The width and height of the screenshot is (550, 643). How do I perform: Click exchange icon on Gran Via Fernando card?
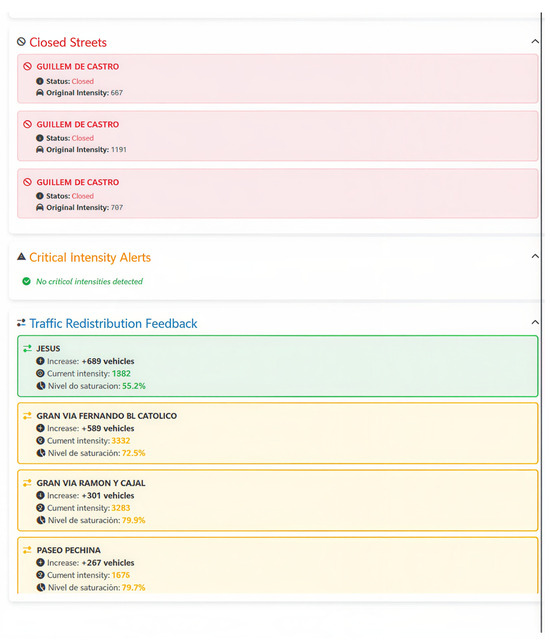tap(27, 416)
